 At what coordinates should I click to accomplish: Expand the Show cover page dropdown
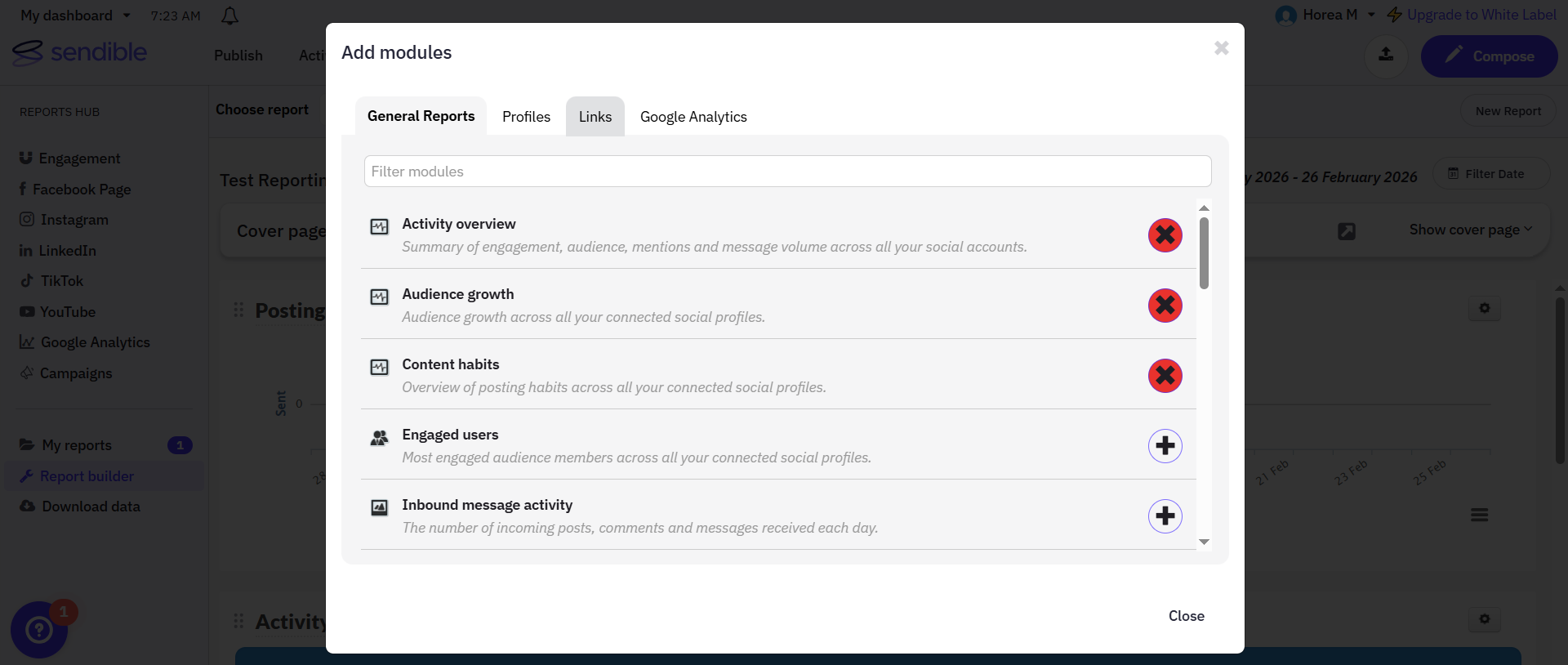[x=1471, y=230]
